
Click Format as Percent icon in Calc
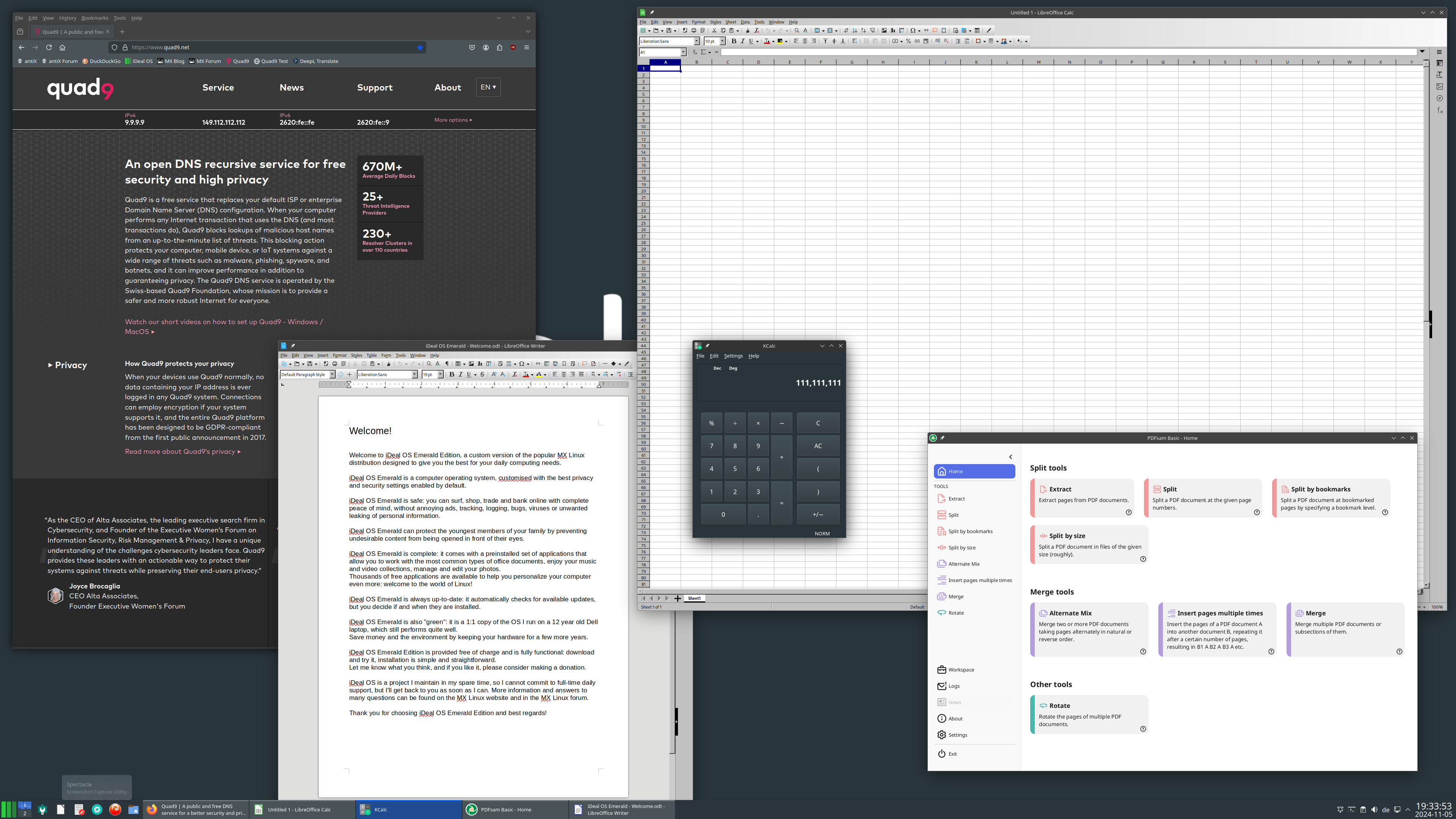pyautogui.click(x=909, y=41)
